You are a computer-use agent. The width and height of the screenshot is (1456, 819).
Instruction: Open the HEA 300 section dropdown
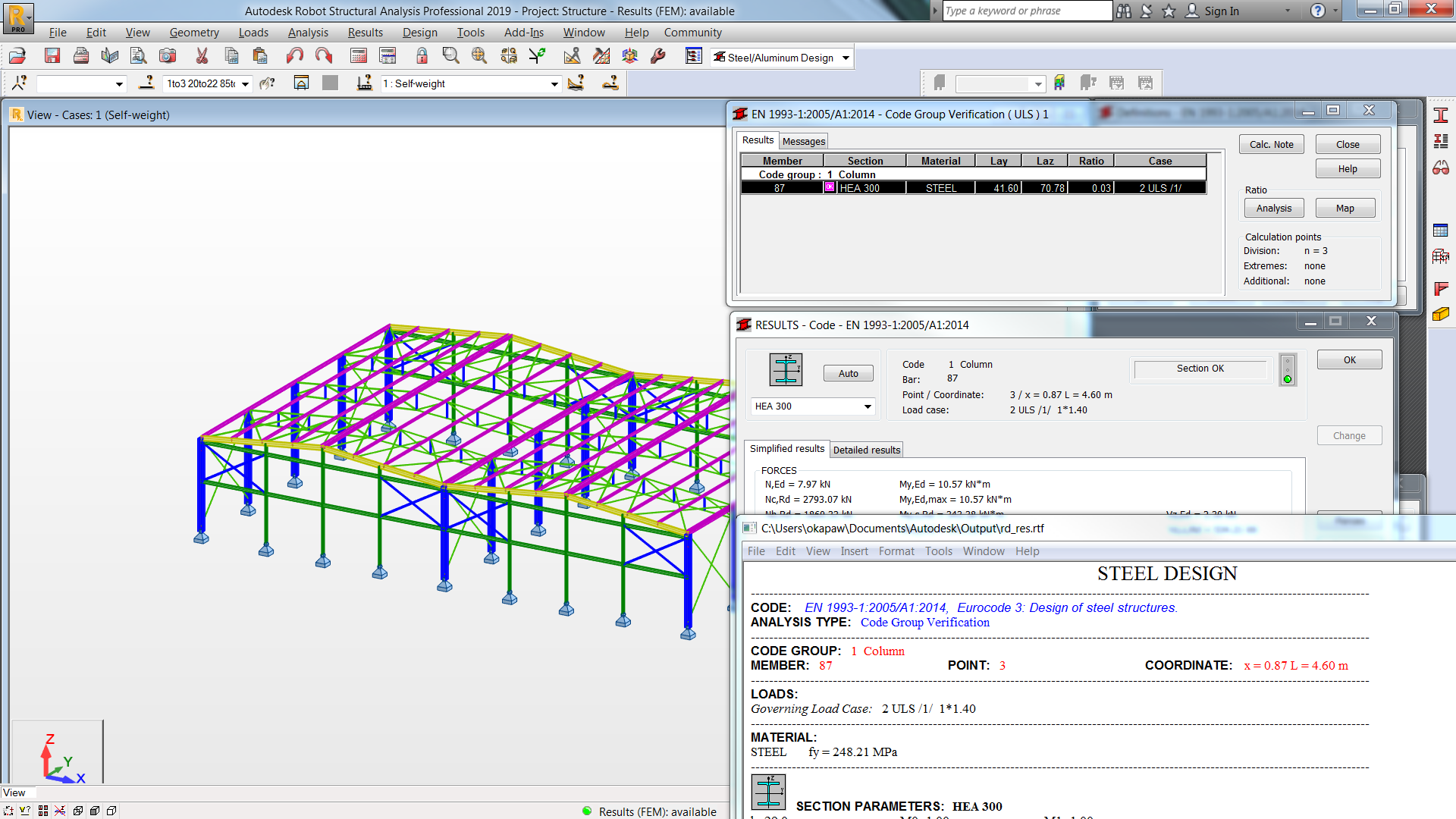868,407
